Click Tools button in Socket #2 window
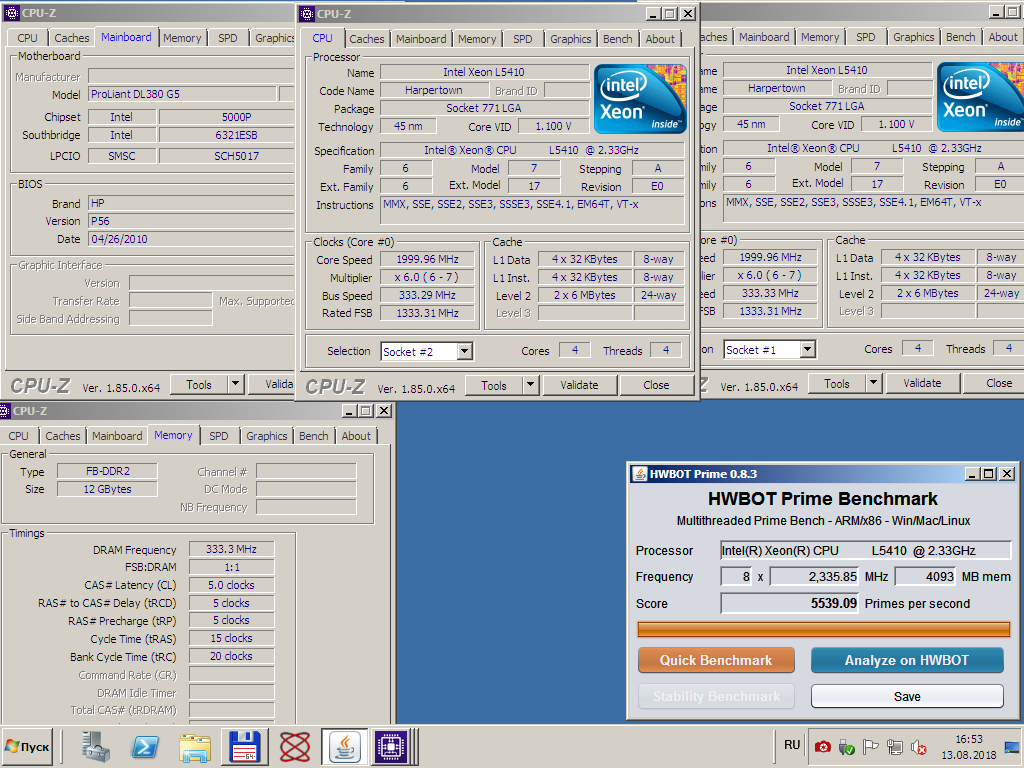 coord(494,385)
